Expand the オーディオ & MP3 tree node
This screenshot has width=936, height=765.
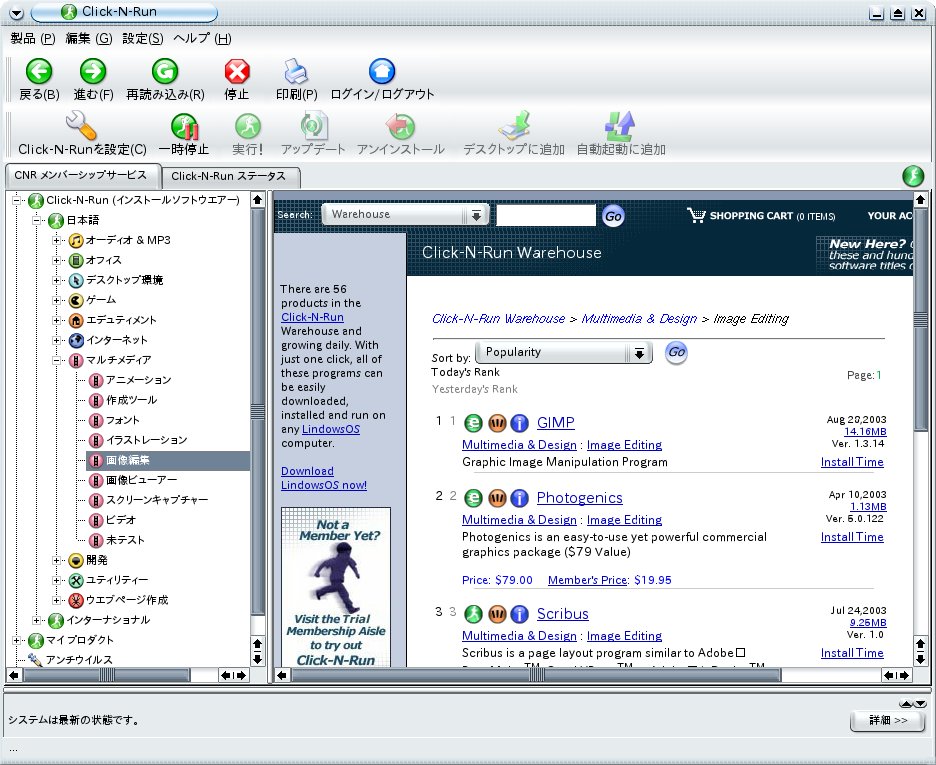point(56,240)
